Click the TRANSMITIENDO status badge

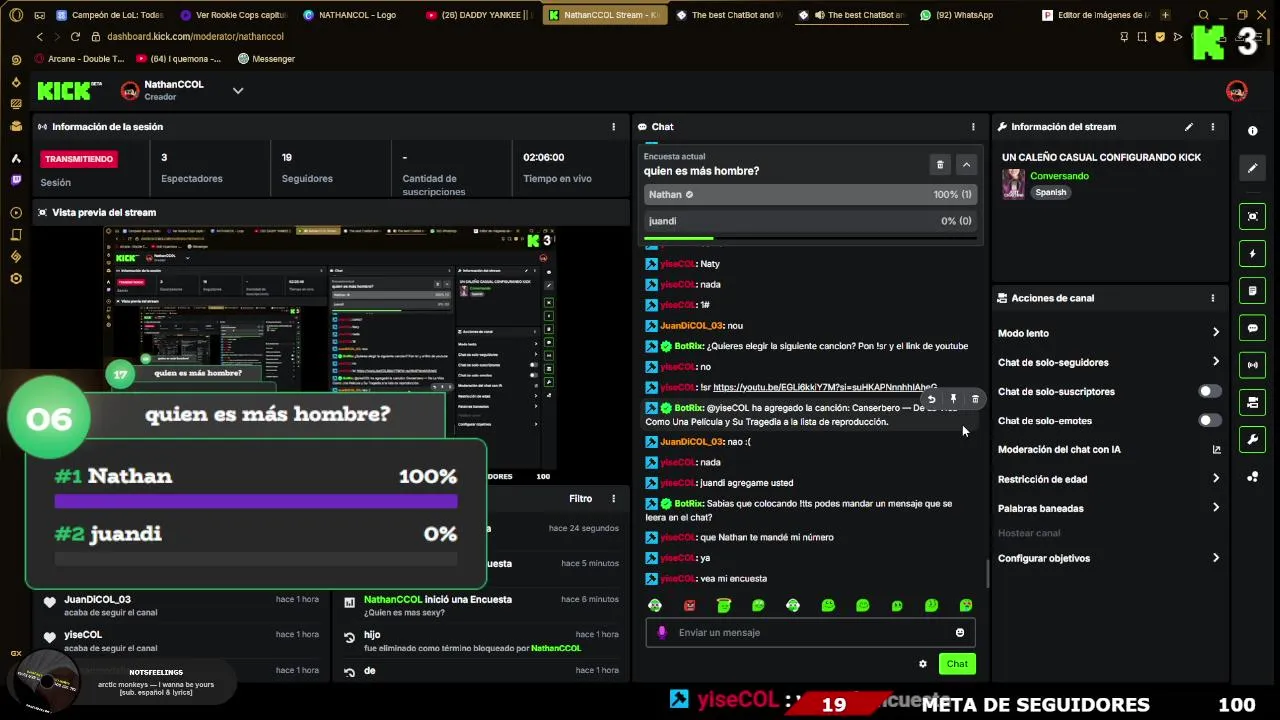click(79, 159)
